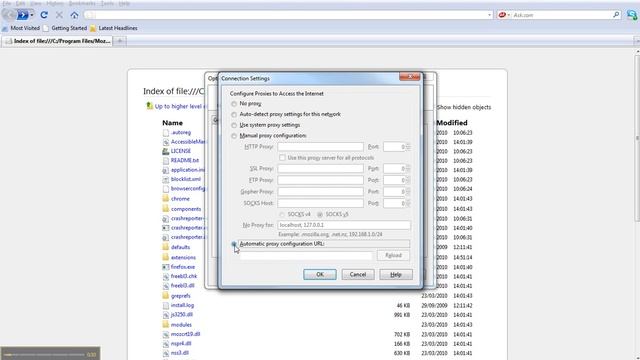
Task: Click the Ask.com search engine icon
Action: point(502,15)
